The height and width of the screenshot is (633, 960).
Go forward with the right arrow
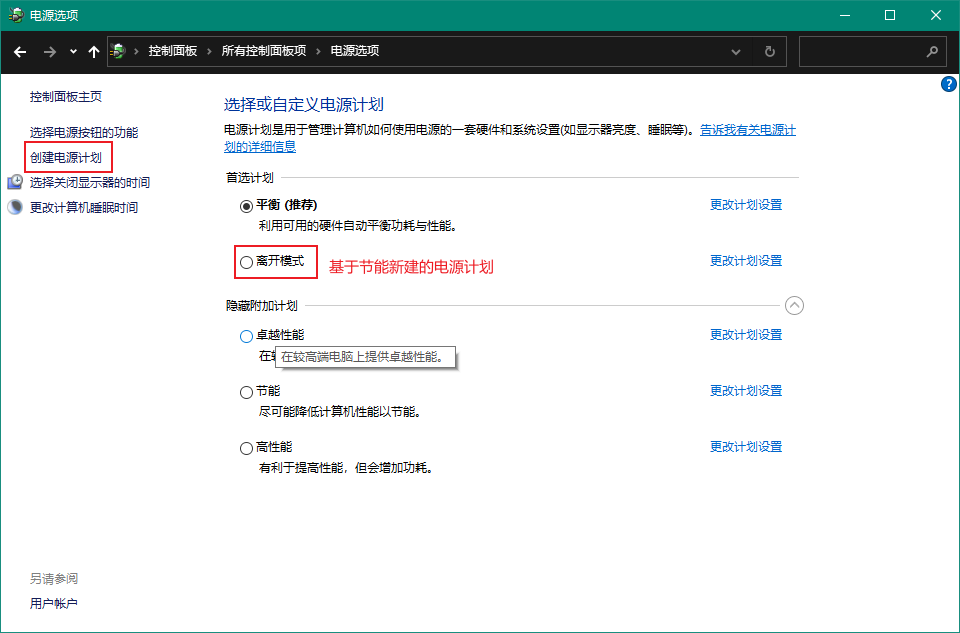tap(50, 52)
